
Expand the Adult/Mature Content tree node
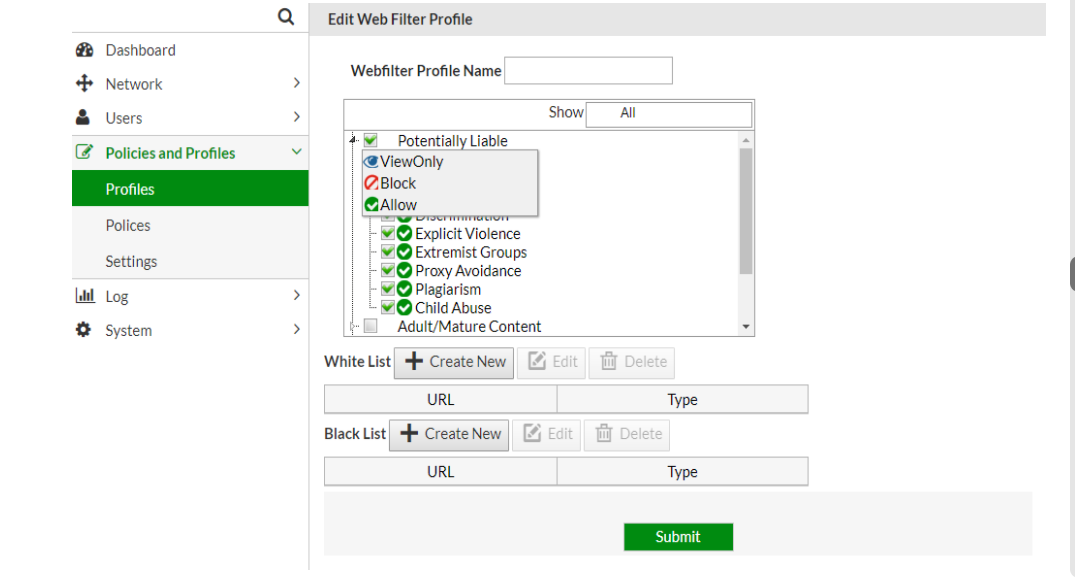(x=353, y=326)
